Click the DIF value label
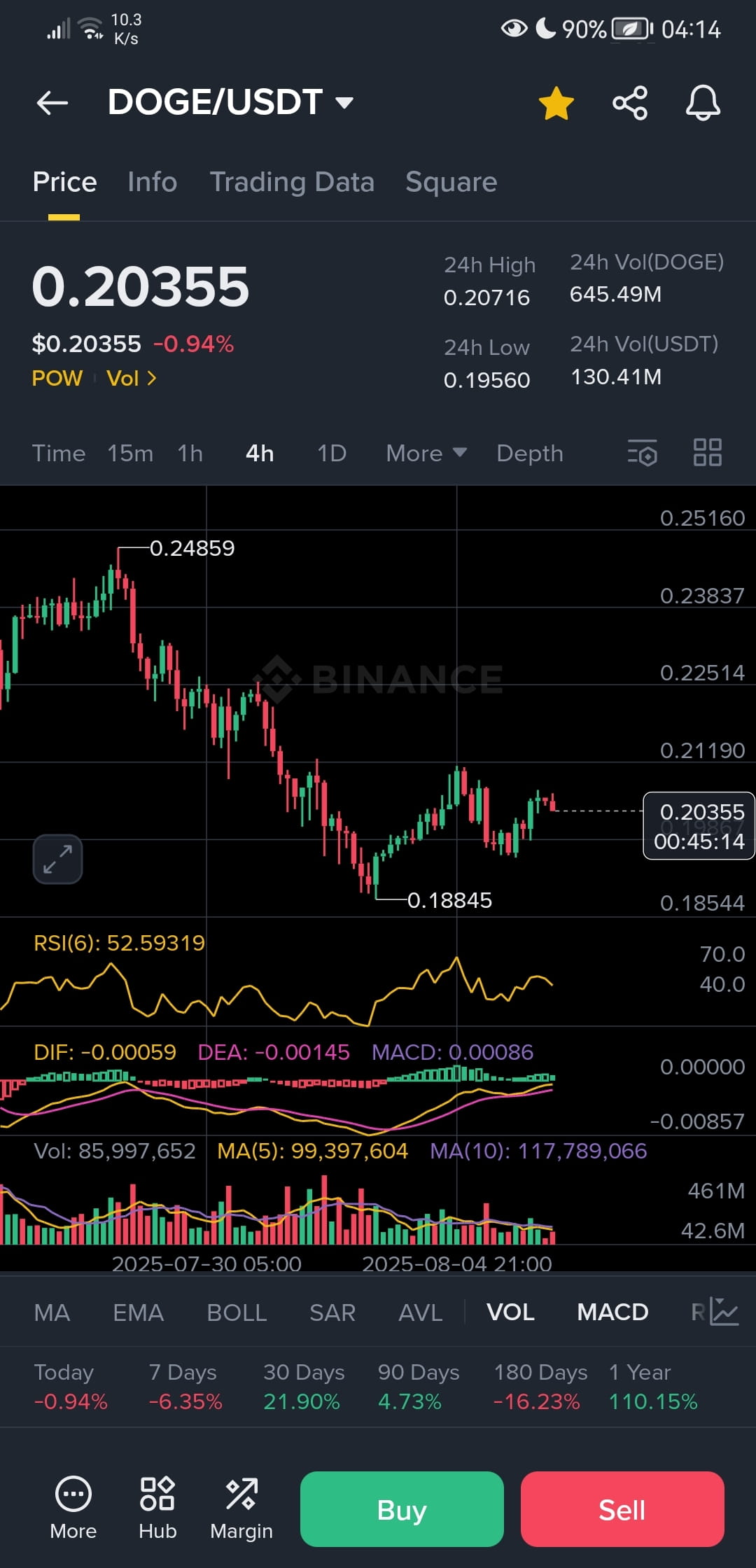Image resolution: width=756 pixels, height=1568 pixels. coord(105,1052)
